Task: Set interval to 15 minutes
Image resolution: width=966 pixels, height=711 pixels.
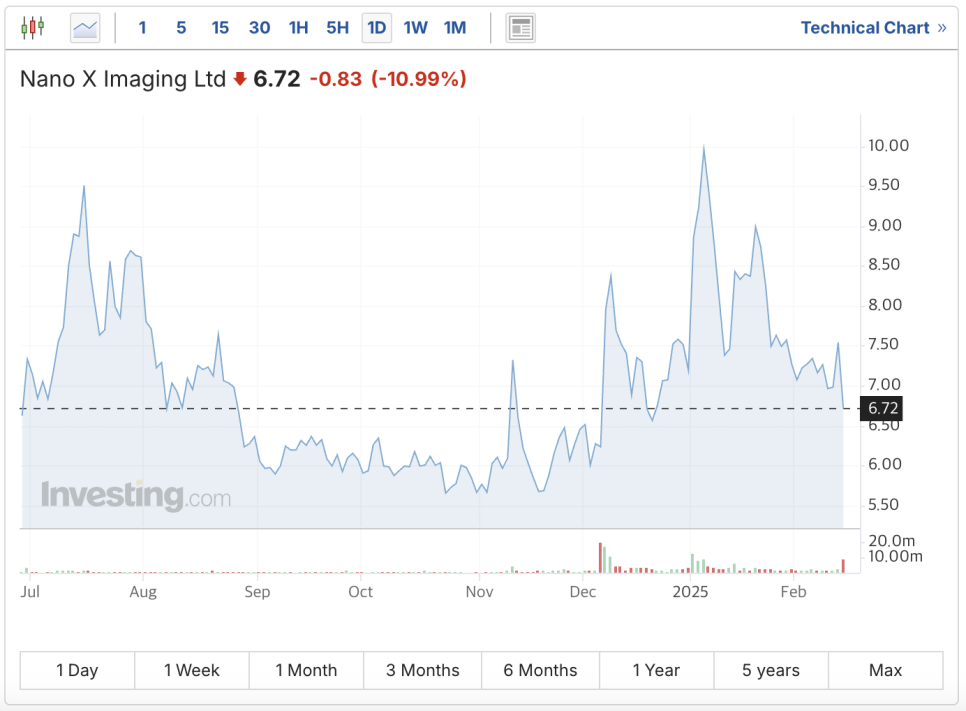Action: 220,28
